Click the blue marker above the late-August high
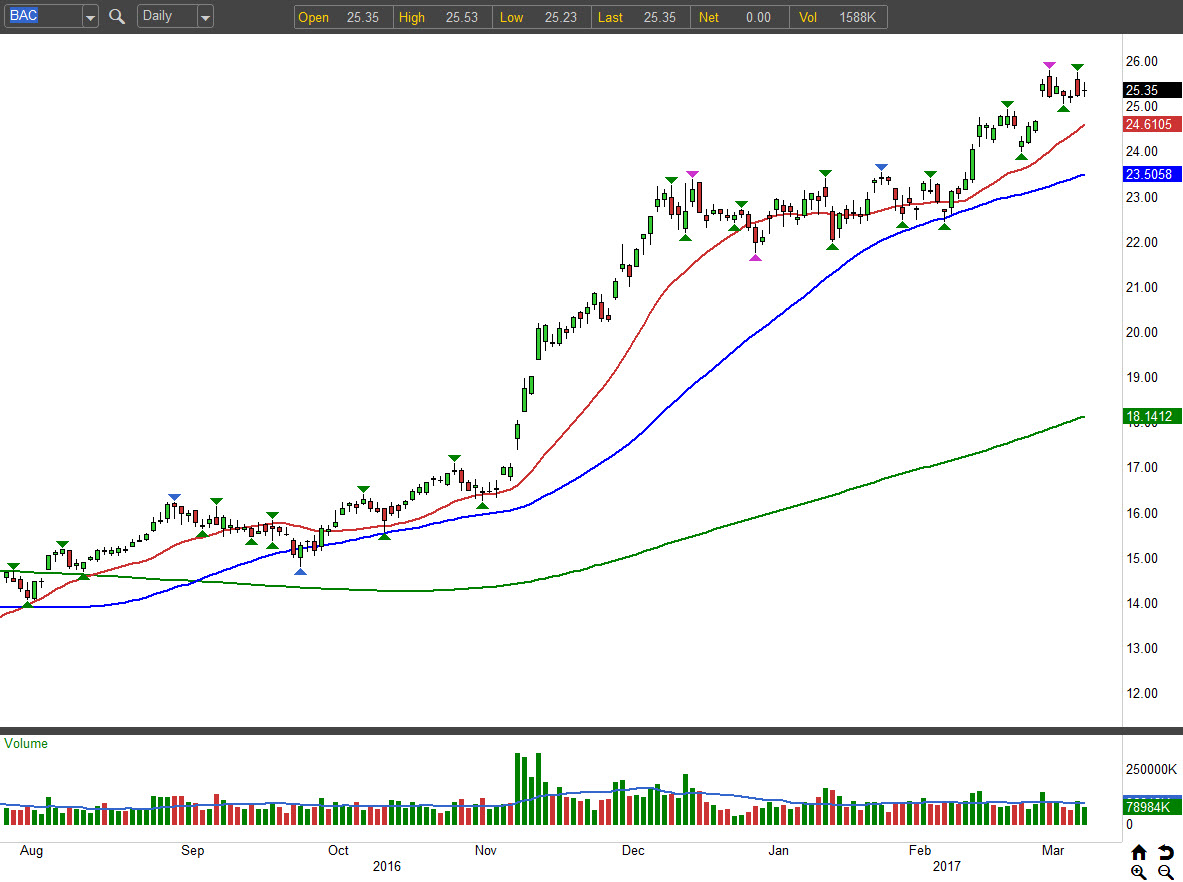This screenshot has height=882, width=1183. click(x=174, y=498)
